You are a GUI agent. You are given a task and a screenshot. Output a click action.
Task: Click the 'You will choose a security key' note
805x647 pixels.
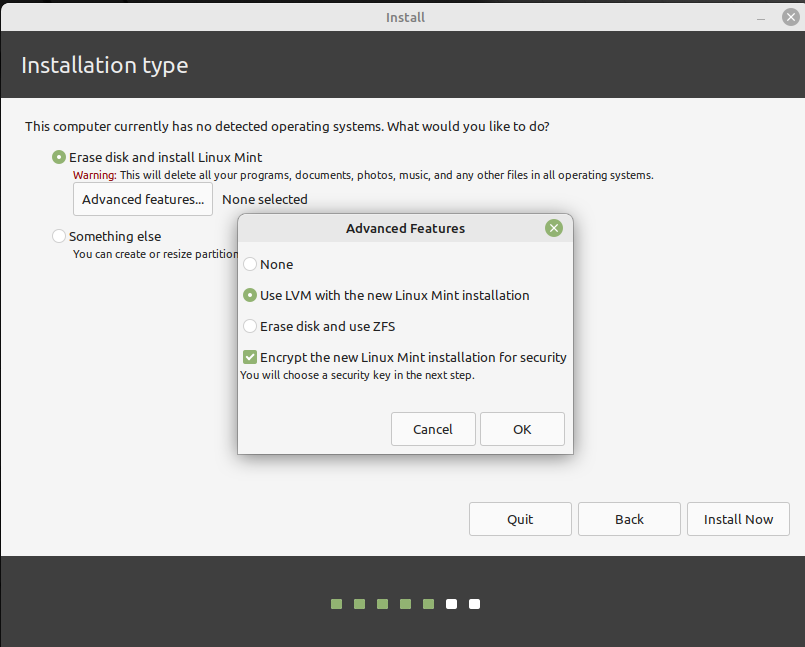click(357, 375)
